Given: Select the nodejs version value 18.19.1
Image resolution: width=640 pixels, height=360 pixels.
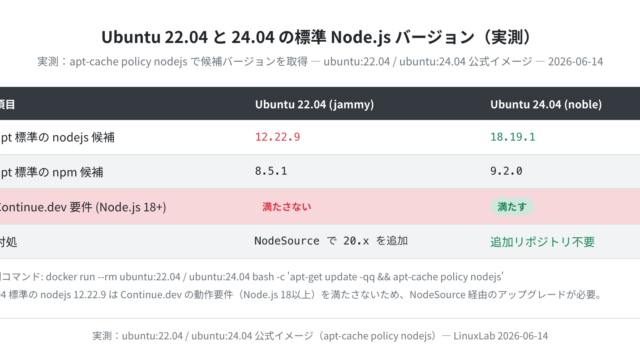Looking at the screenshot, I should [x=513, y=137].
